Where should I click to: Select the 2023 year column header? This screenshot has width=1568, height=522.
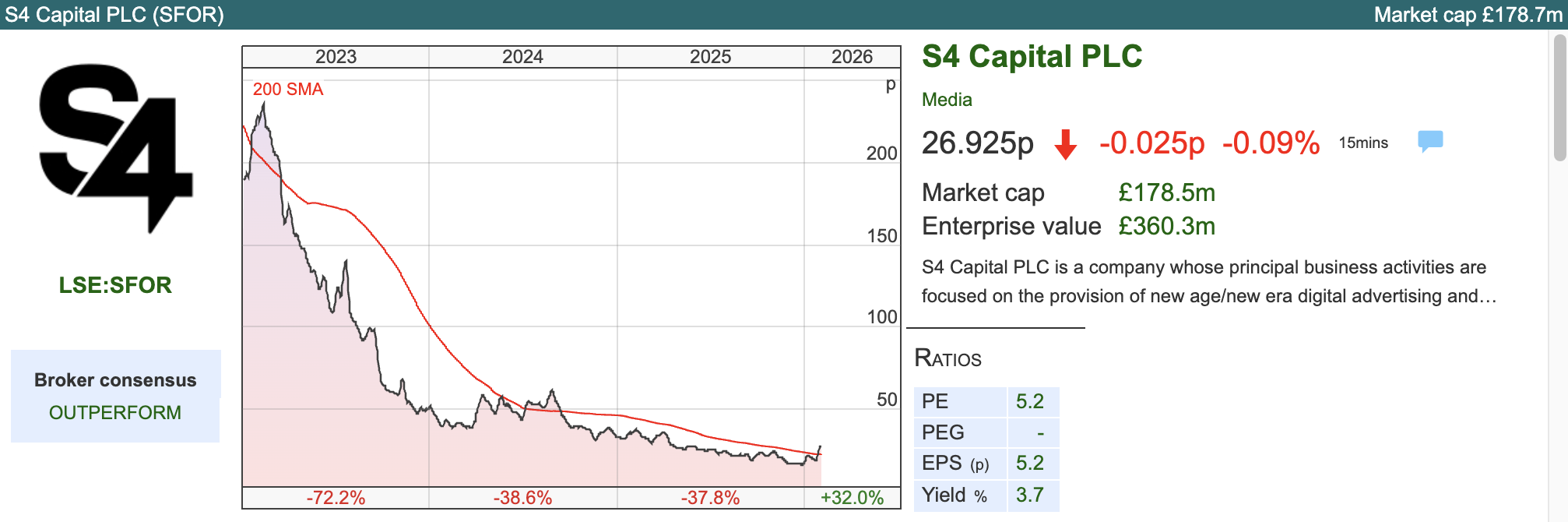coord(336,57)
